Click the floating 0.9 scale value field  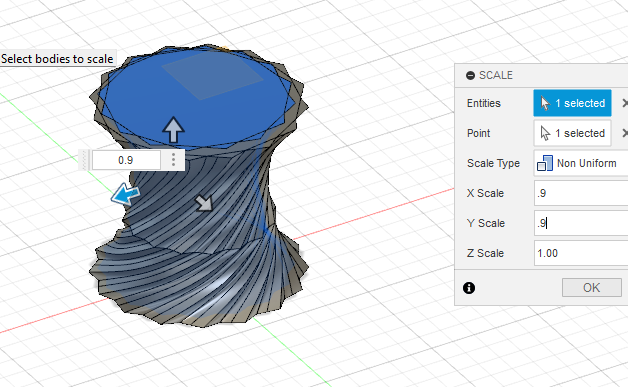tap(126, 160)
